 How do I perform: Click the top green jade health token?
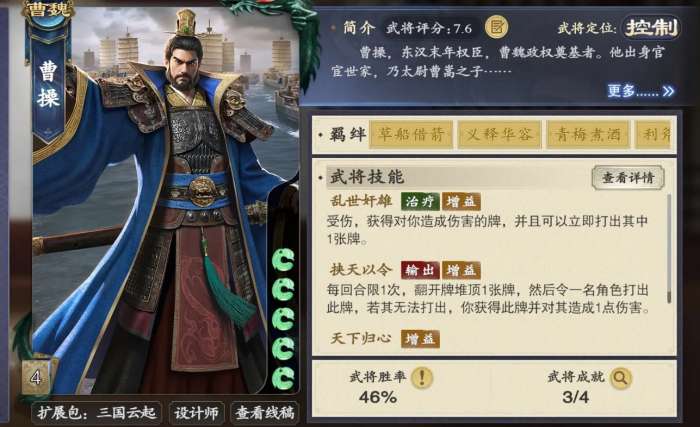[283, 260]
